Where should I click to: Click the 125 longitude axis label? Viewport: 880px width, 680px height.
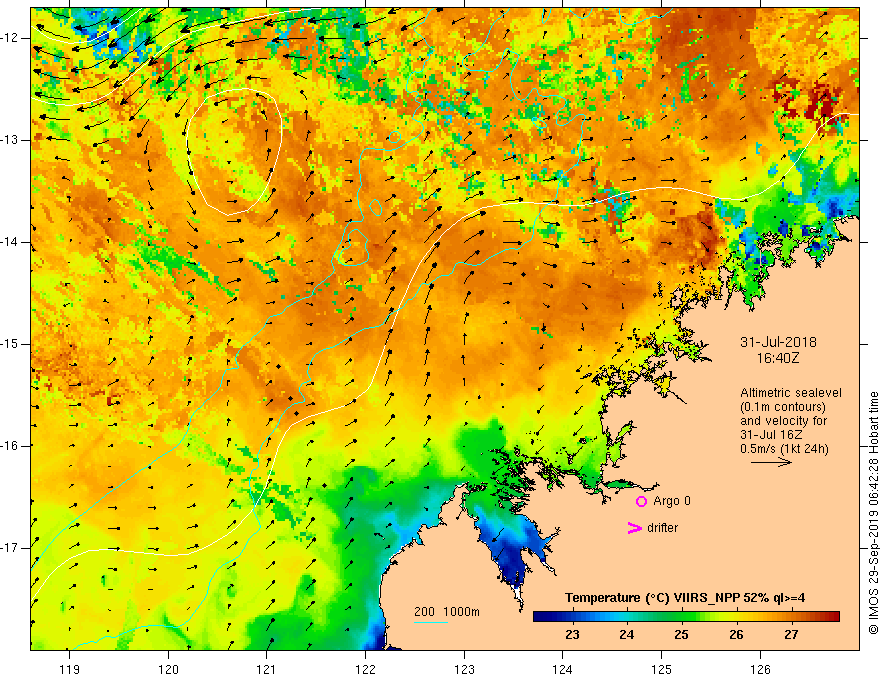coord(662,669)
